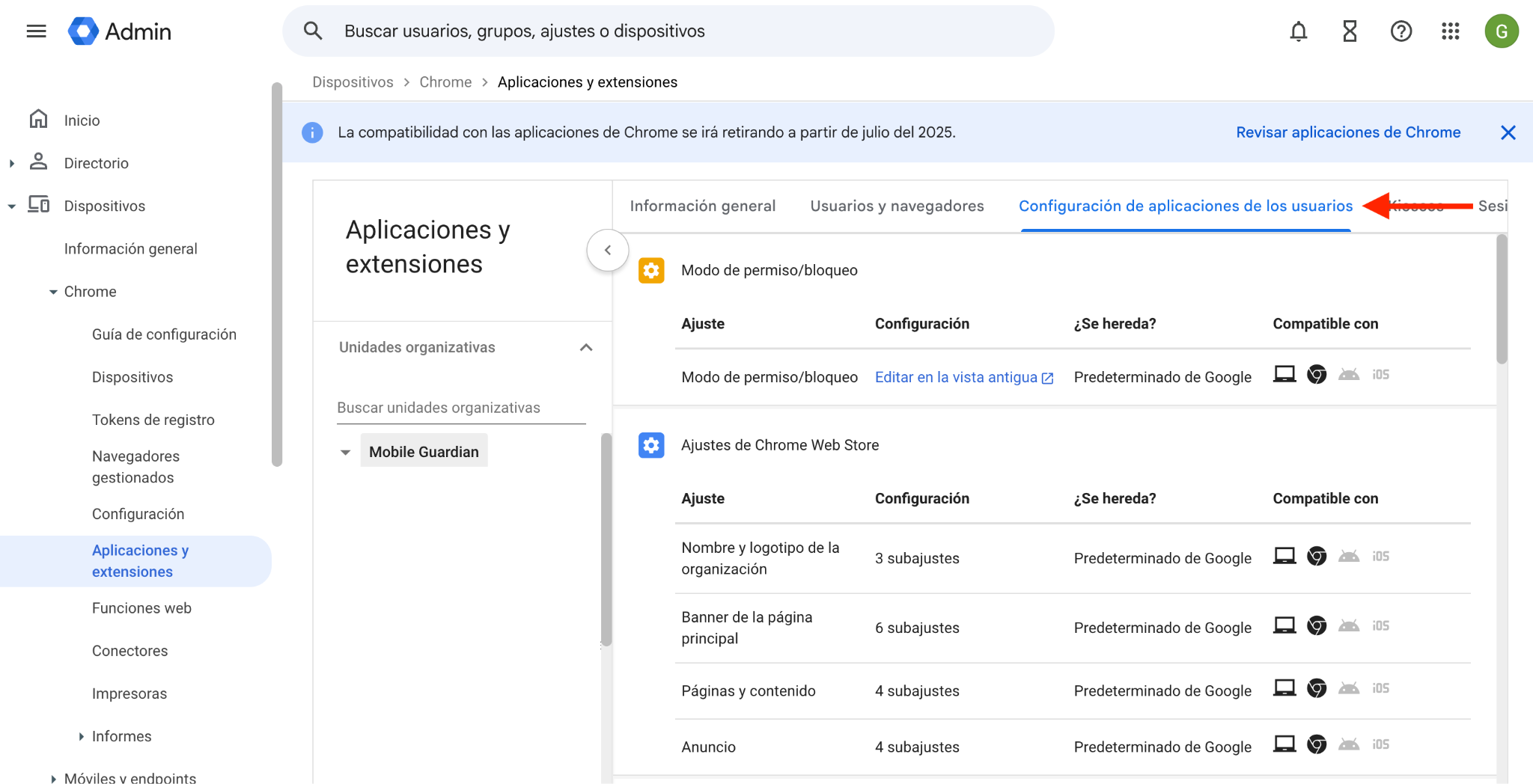Image resolution: width=1533 pixels, height=784 pixels.
Task: Click the Buscar unidades organizativas field
Action: (x=460, y=408)
